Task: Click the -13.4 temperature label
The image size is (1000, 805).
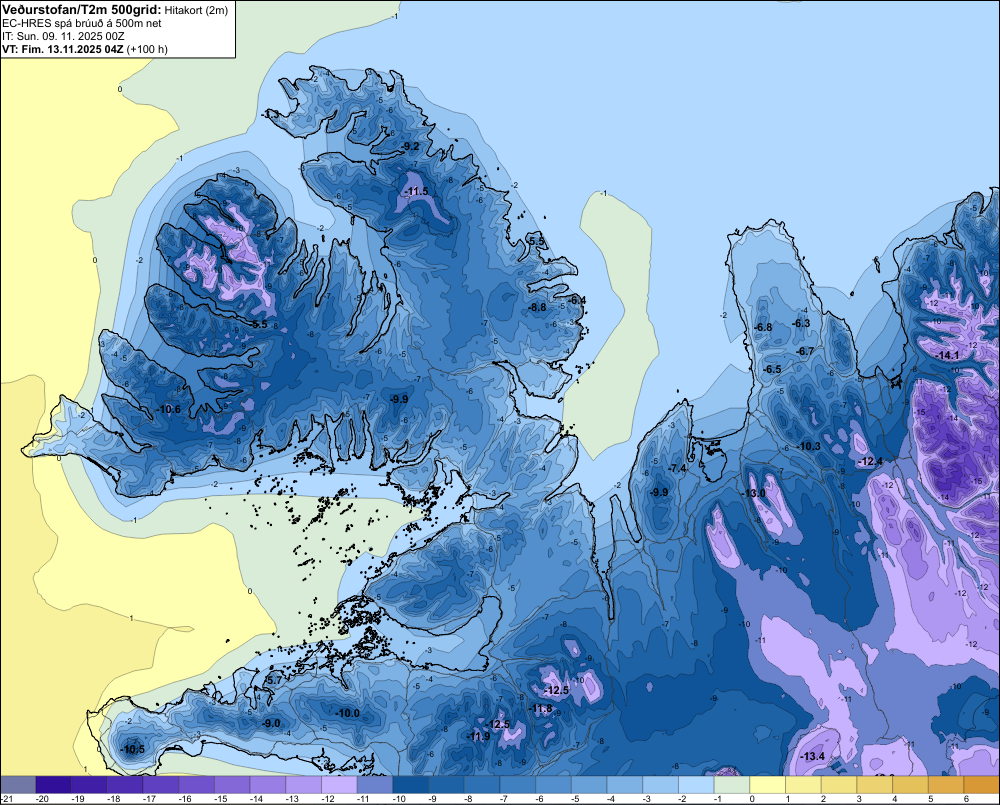Action: tap(813, 757)
